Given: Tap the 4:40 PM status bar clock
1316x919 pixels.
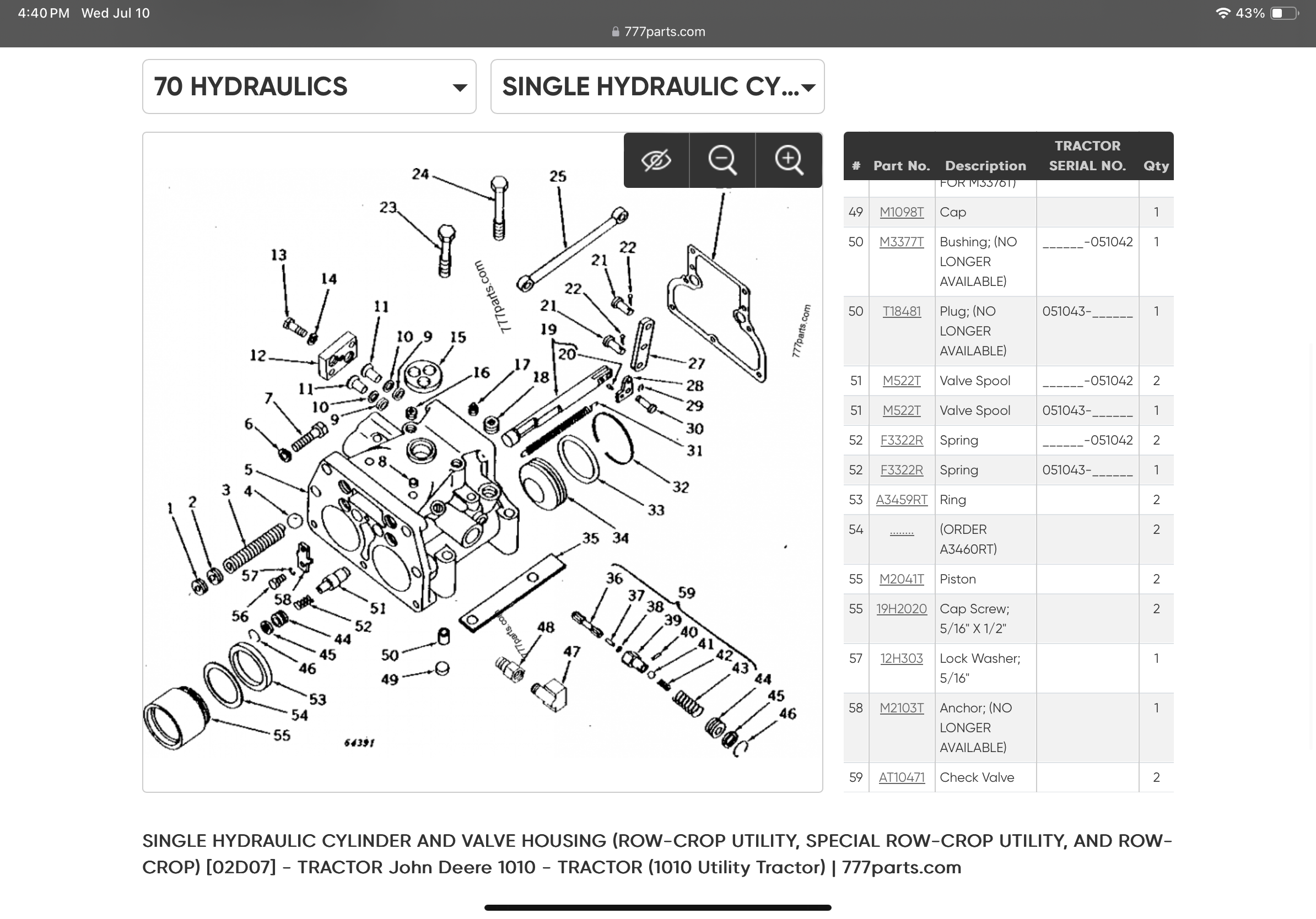Looking at the screenshot, I should click(44, 13).
